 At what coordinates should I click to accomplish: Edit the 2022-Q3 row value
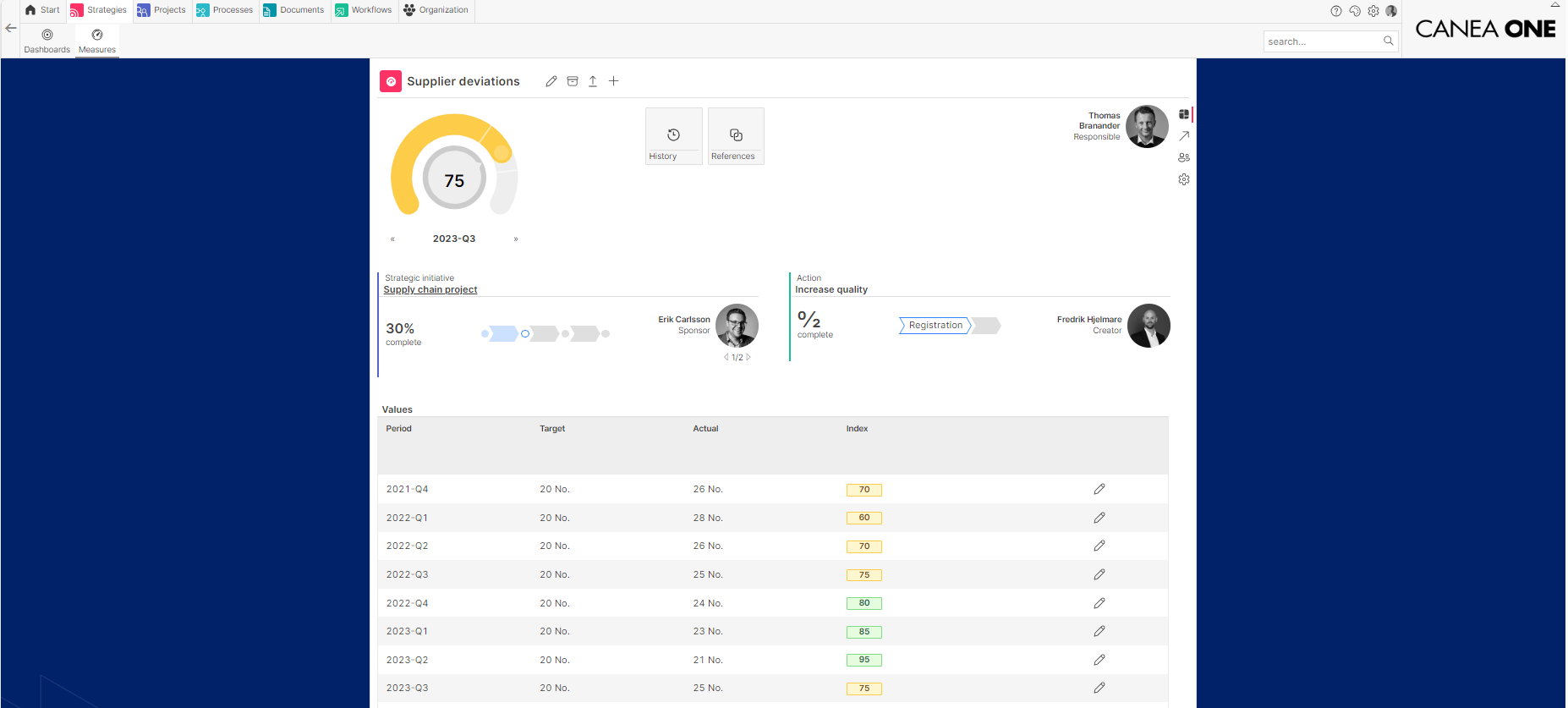coord(1099,574)
